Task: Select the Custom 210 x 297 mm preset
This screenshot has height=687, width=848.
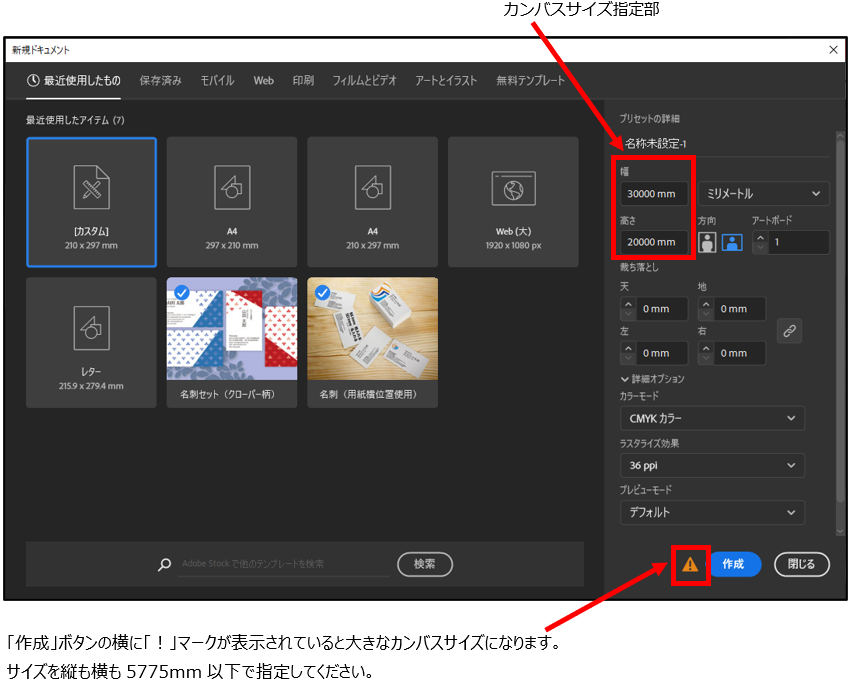Action: tap(92, 202)
